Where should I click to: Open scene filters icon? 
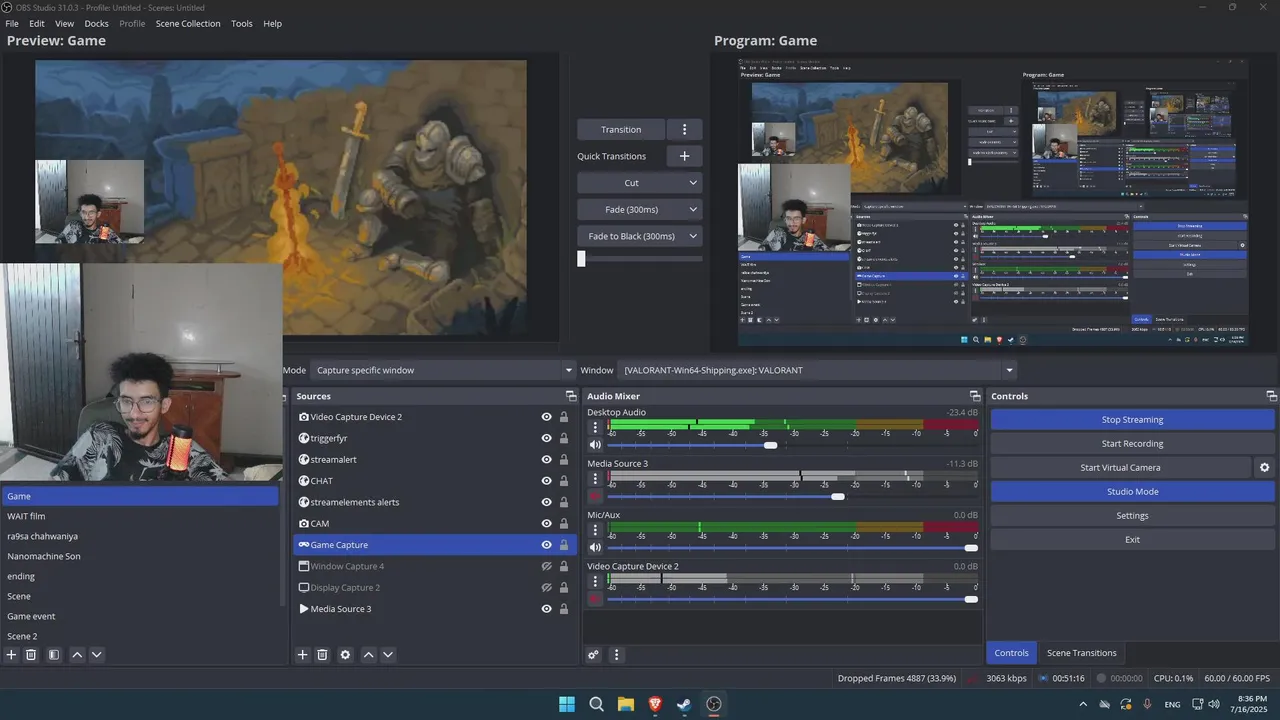click(x=54, y=655)
